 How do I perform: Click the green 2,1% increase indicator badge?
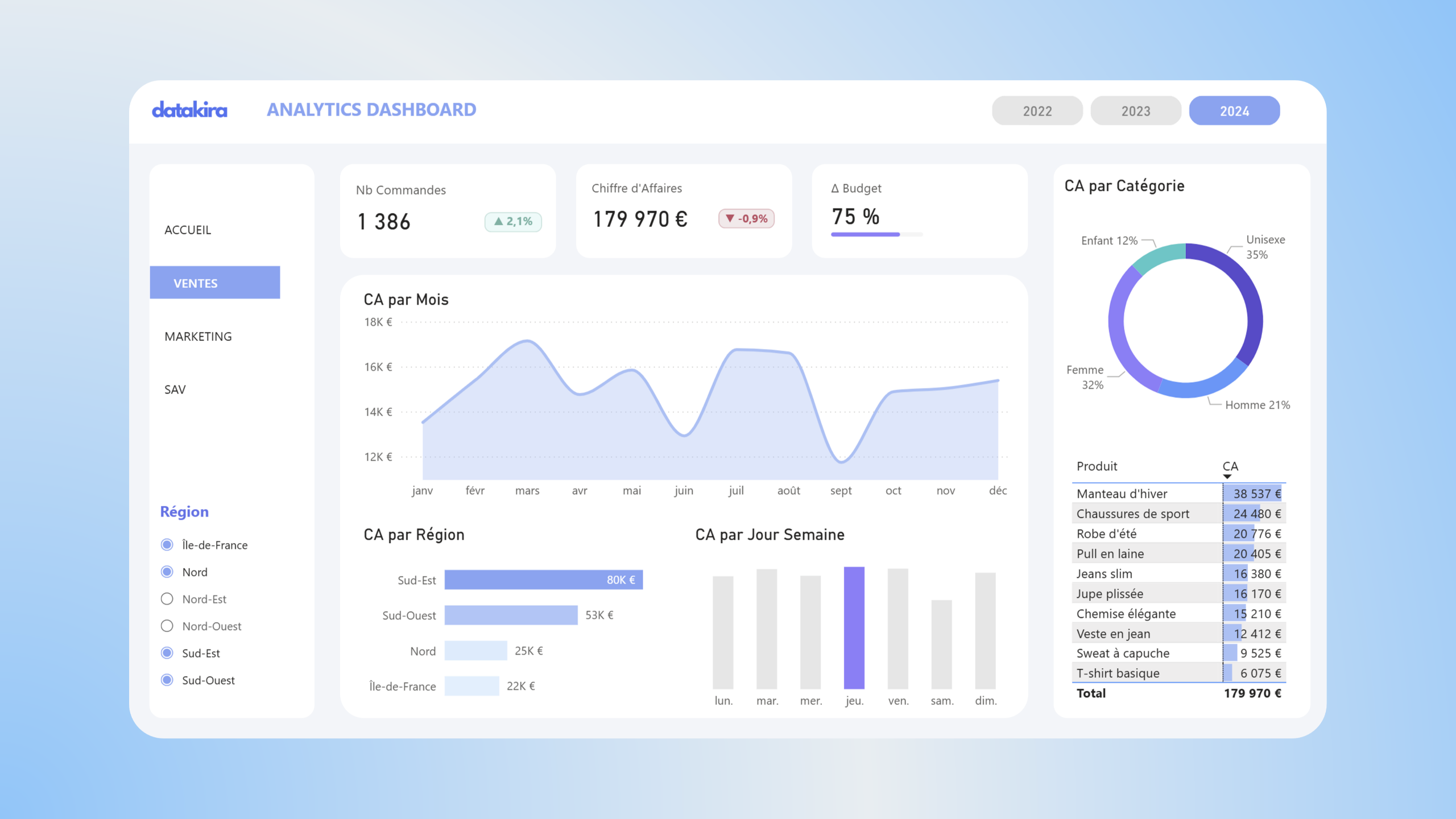[513, 221]
